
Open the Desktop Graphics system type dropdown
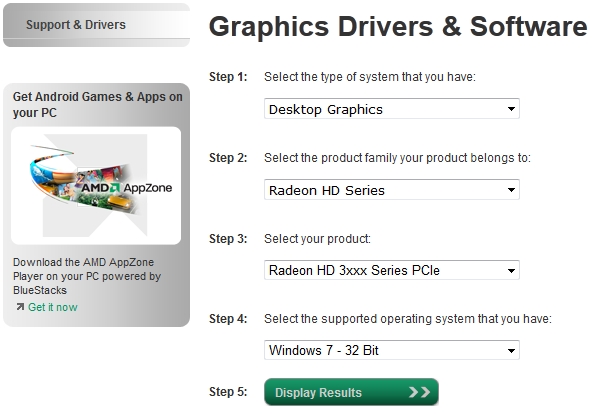pos(392,109)
